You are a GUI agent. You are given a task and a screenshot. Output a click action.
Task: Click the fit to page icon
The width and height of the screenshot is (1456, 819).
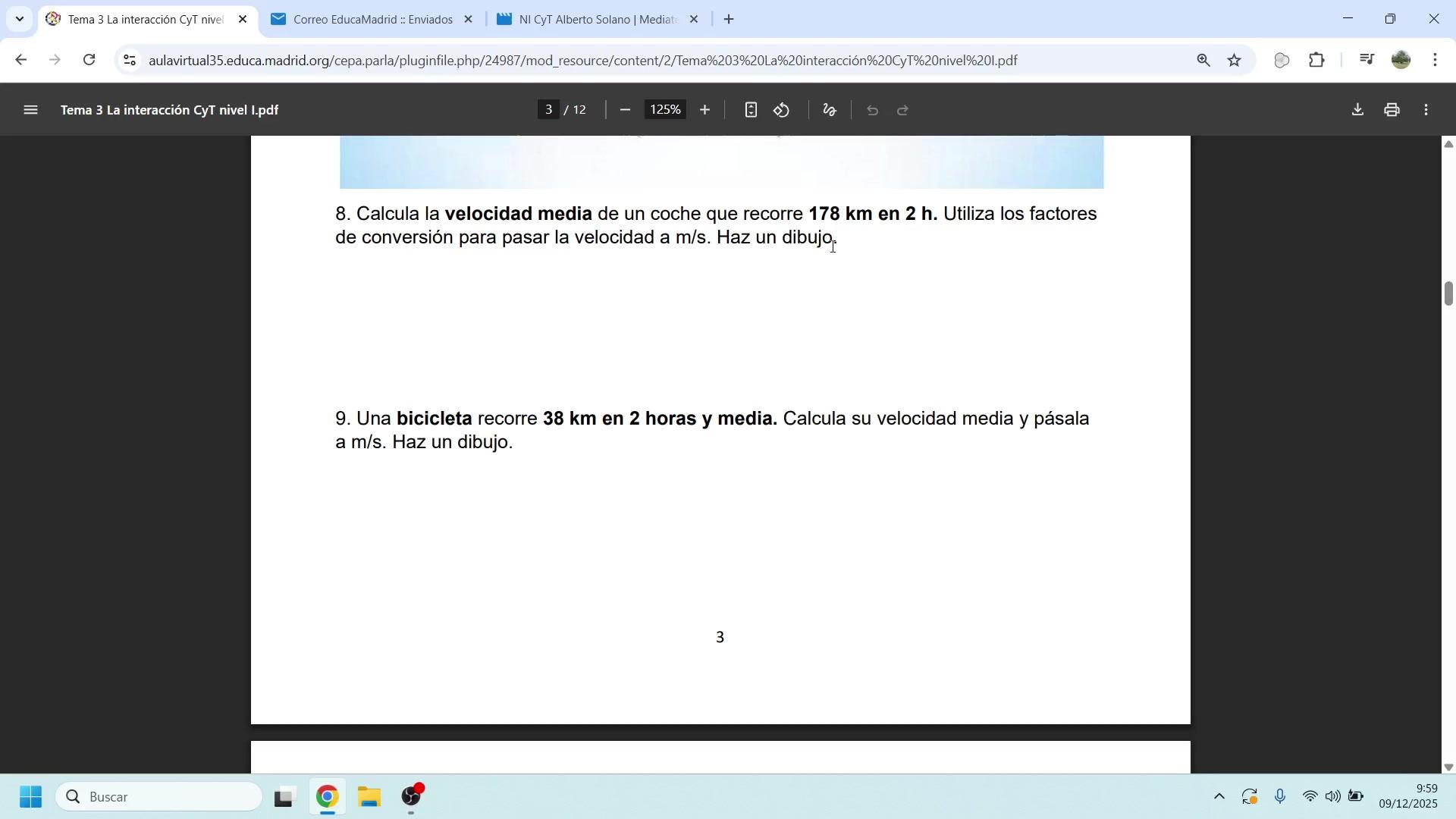750,111
